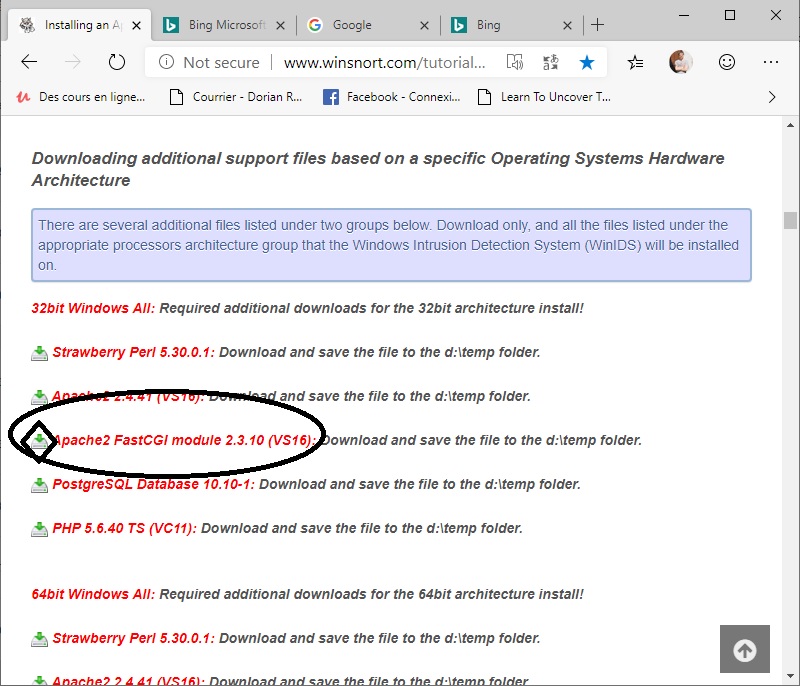Expand the favorites bar overflow chevron
Image resolution: width=800 pixels, height=686 pixels.
(771, 97)
